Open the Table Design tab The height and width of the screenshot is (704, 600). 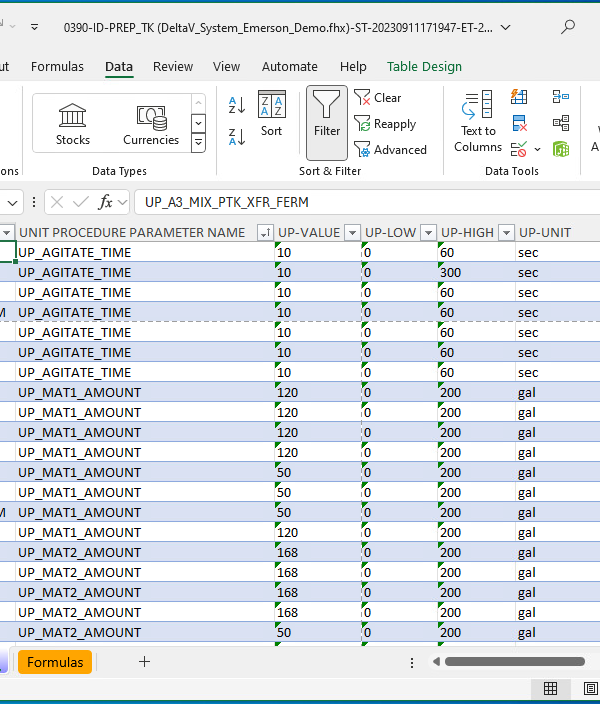coord(424,66)
